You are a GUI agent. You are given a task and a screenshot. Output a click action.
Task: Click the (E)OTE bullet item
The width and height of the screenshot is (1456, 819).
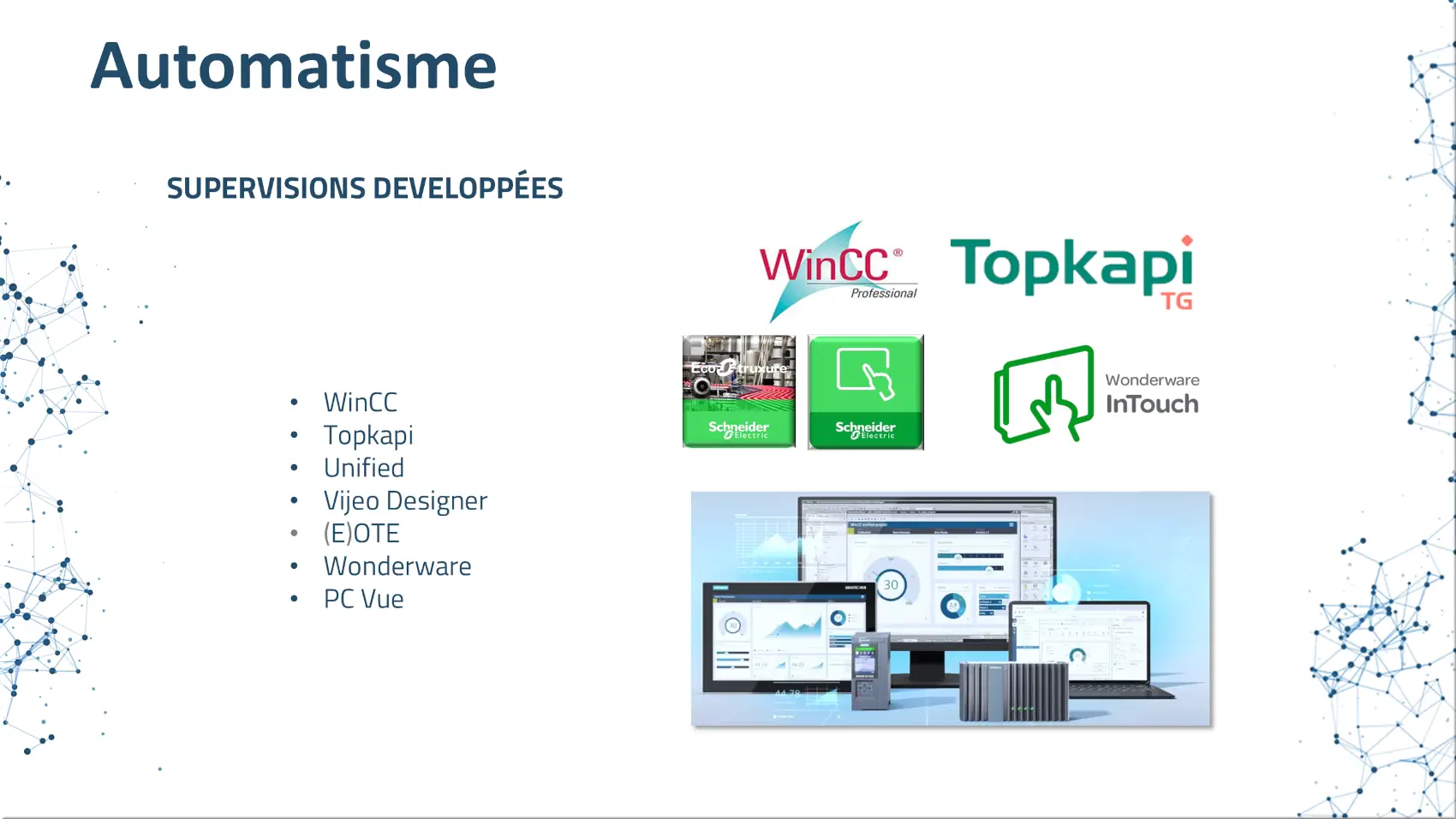pyautogui.click(x=361, y=534)
